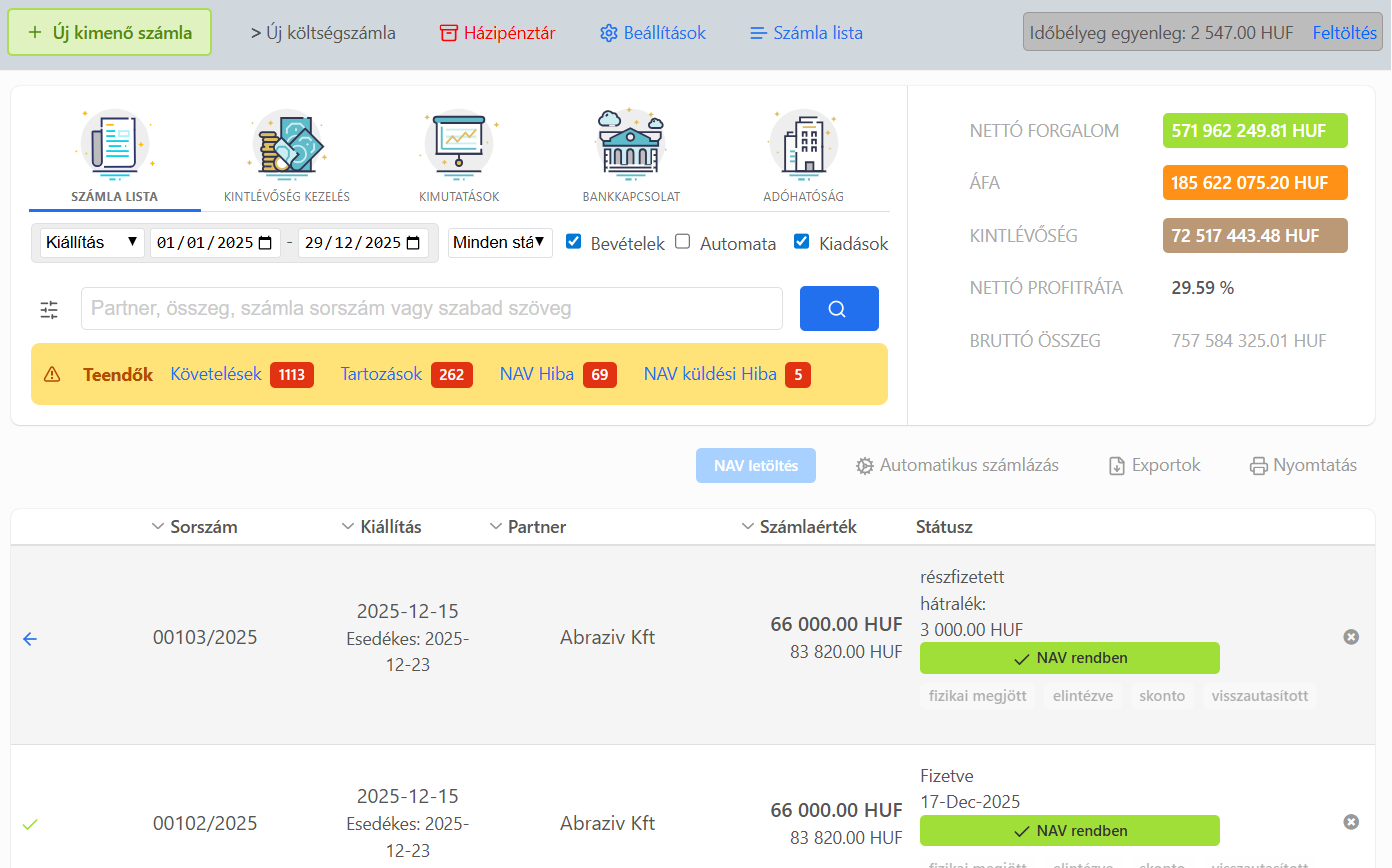The height and width of the screenshot is (868, 1392).
Task: Open the Adóhatóság building icon
Action: coord(803,145)
